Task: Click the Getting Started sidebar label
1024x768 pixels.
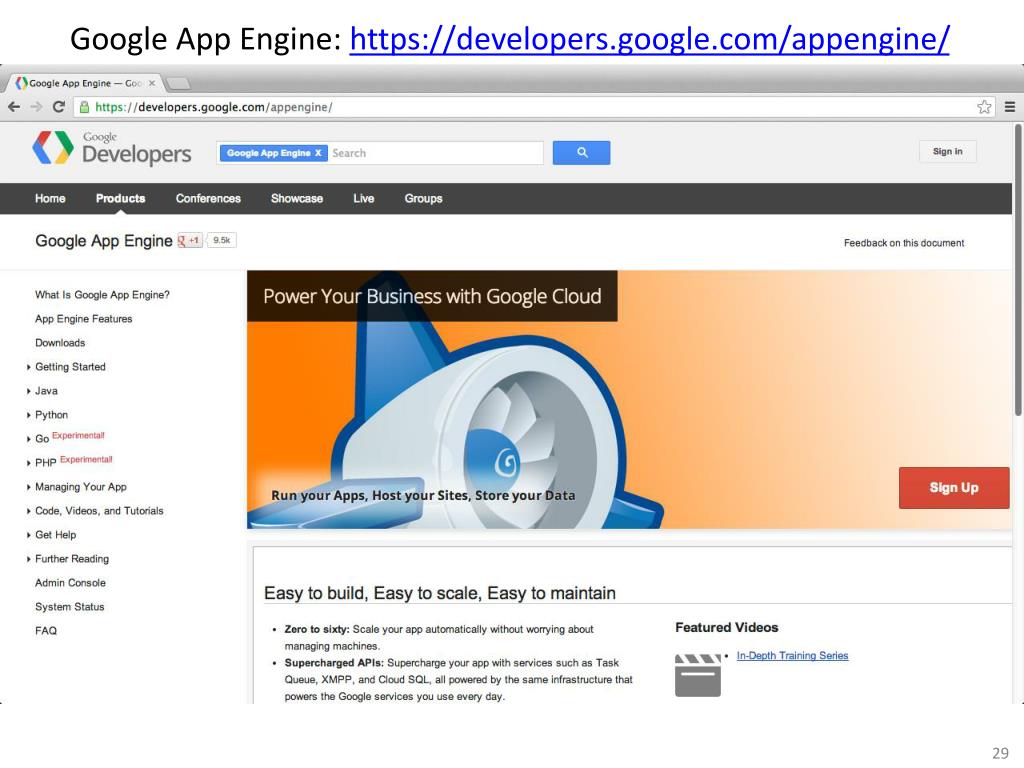Action: 71,367
